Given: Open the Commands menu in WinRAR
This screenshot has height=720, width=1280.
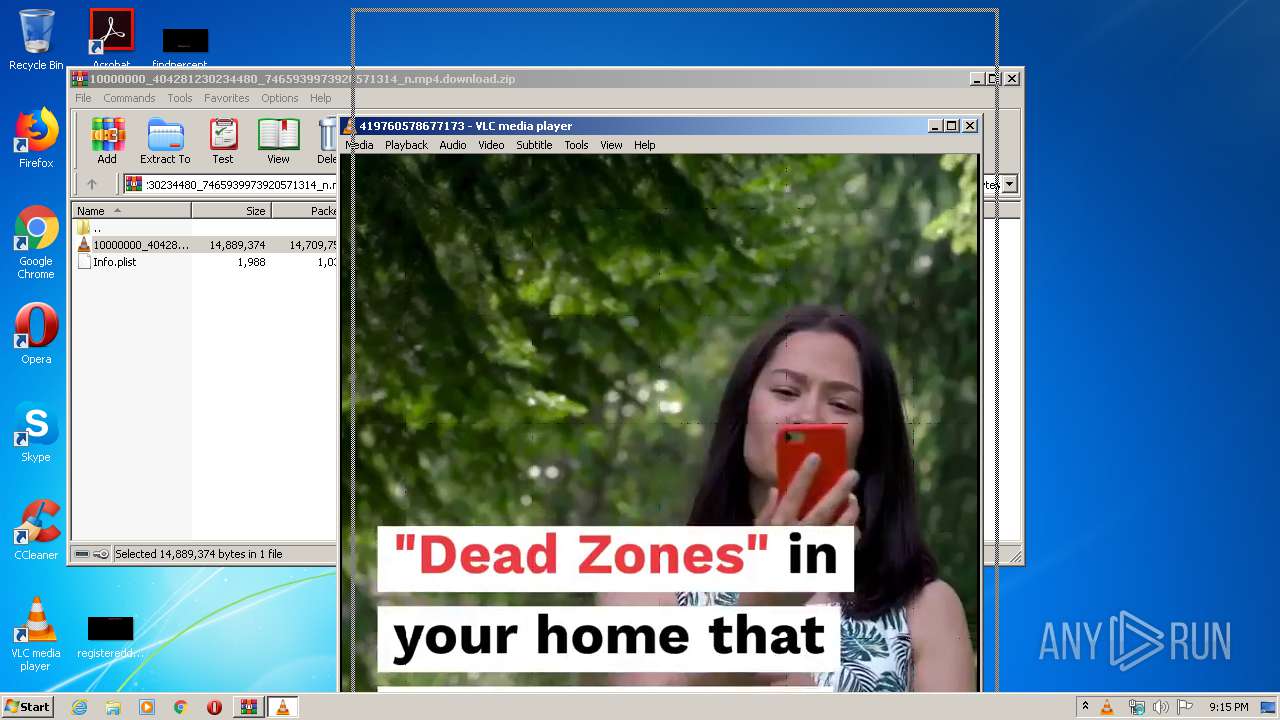Looking at the screenshot, I should (129, 98).
